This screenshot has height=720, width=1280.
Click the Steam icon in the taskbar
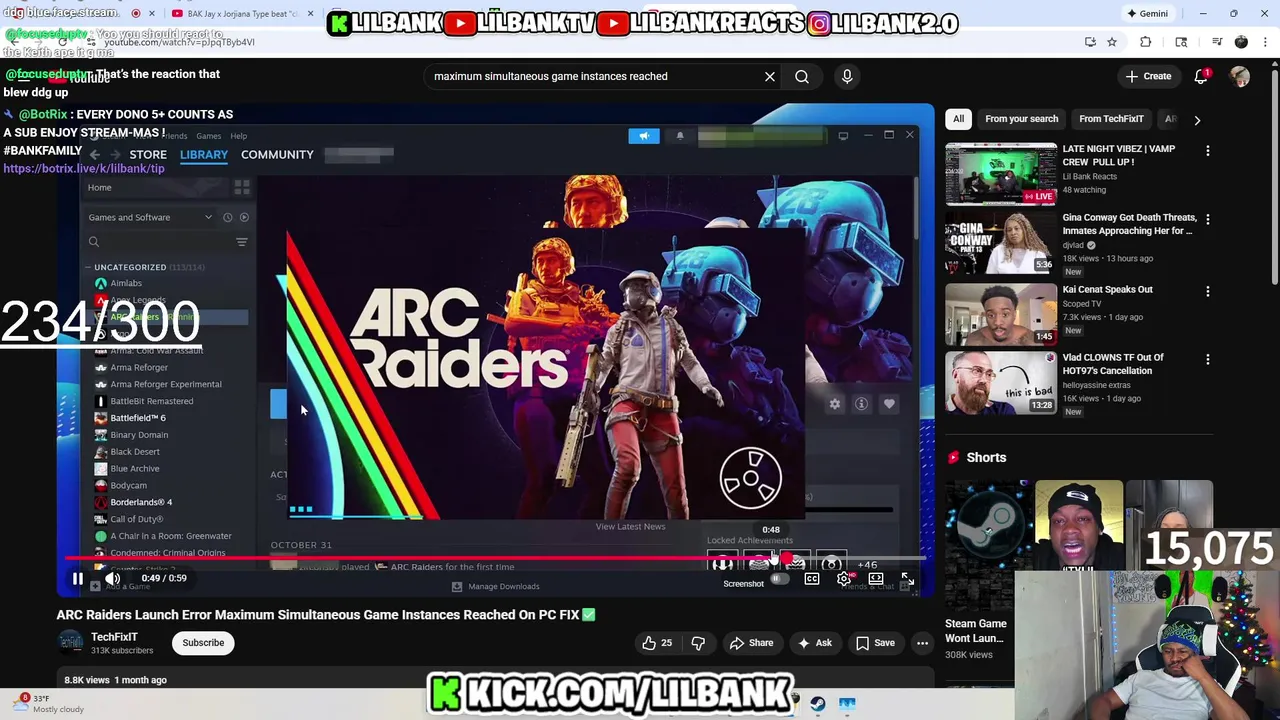(818, 704)
